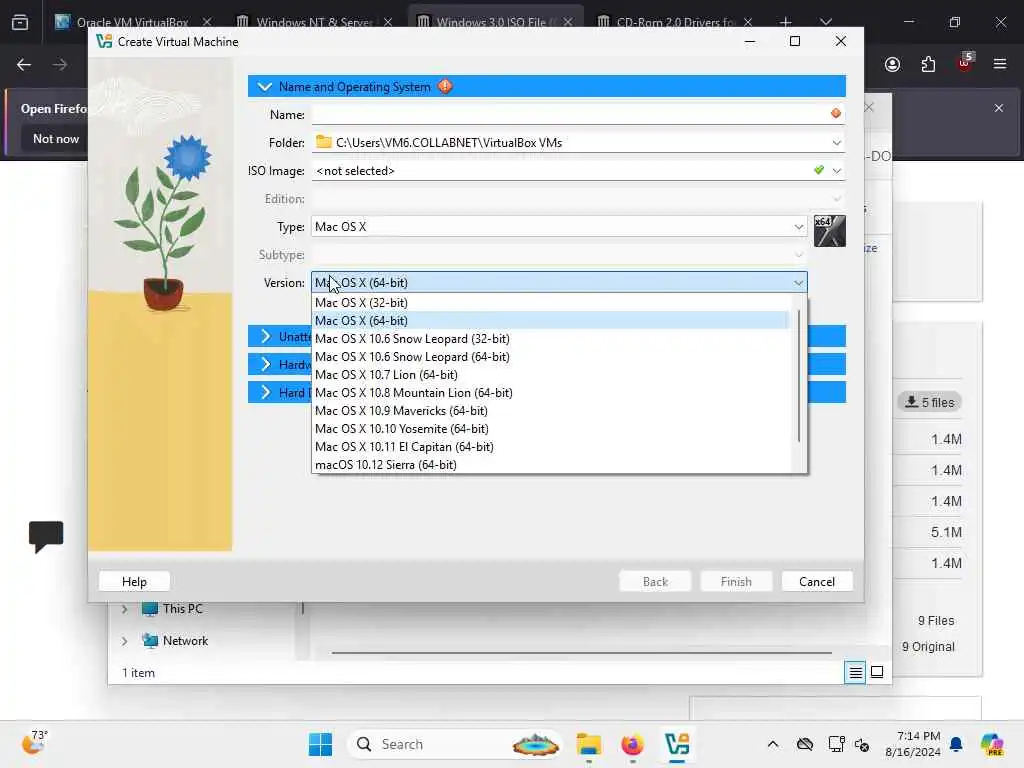The width and height of the screenshot is (1024, 768).
Task: Open the Firefox account icon
Action: point(892,64)
